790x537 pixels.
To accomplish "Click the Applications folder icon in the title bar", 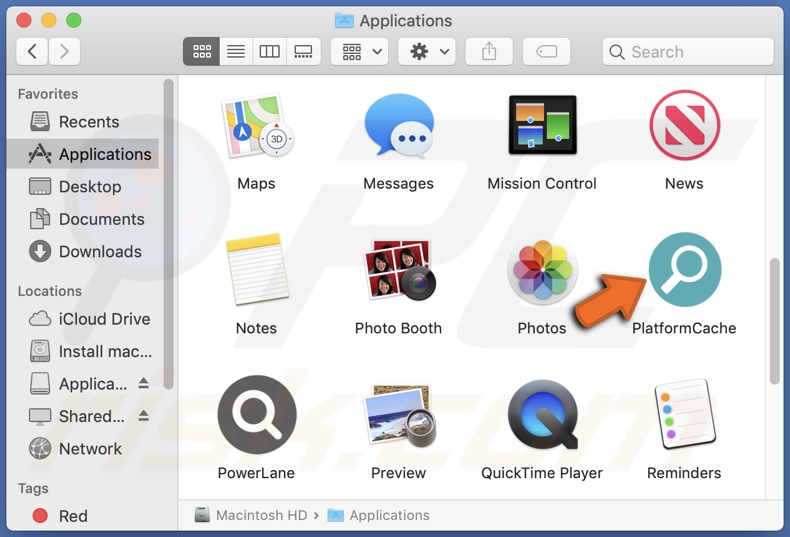I will [x=344, y=20].
